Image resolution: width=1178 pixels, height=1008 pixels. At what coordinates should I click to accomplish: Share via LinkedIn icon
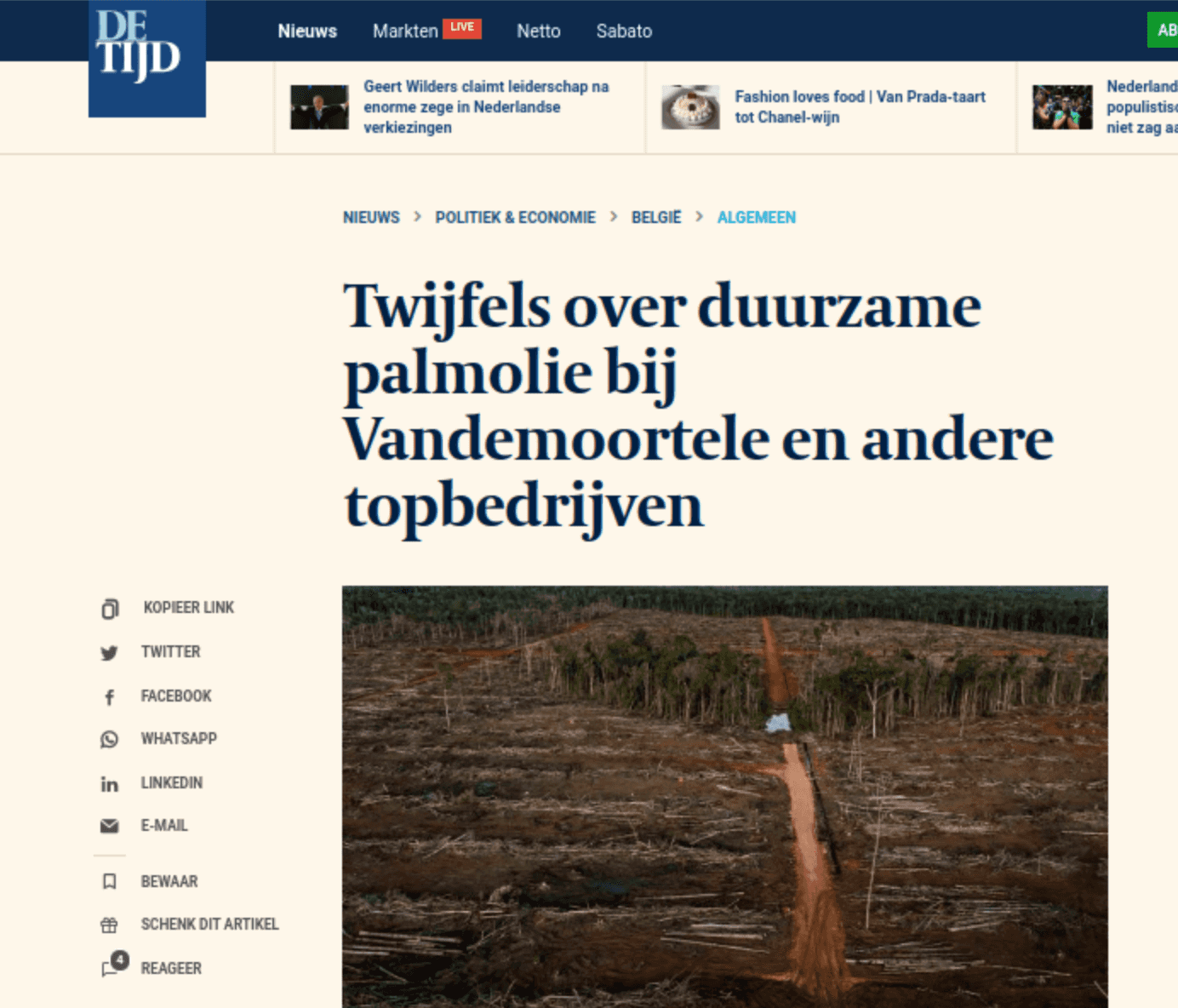coord(109,783)
